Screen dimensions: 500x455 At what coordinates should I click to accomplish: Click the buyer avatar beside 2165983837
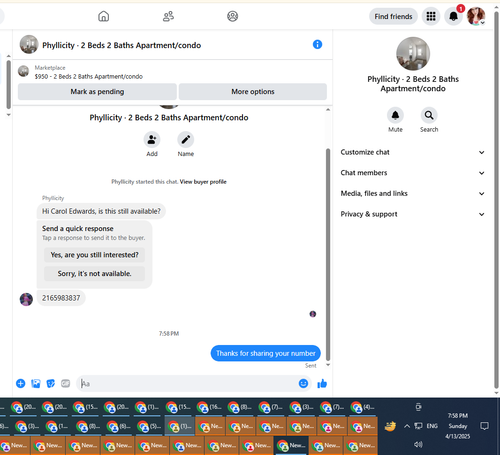pyautogui.click(x=26, y=299)
